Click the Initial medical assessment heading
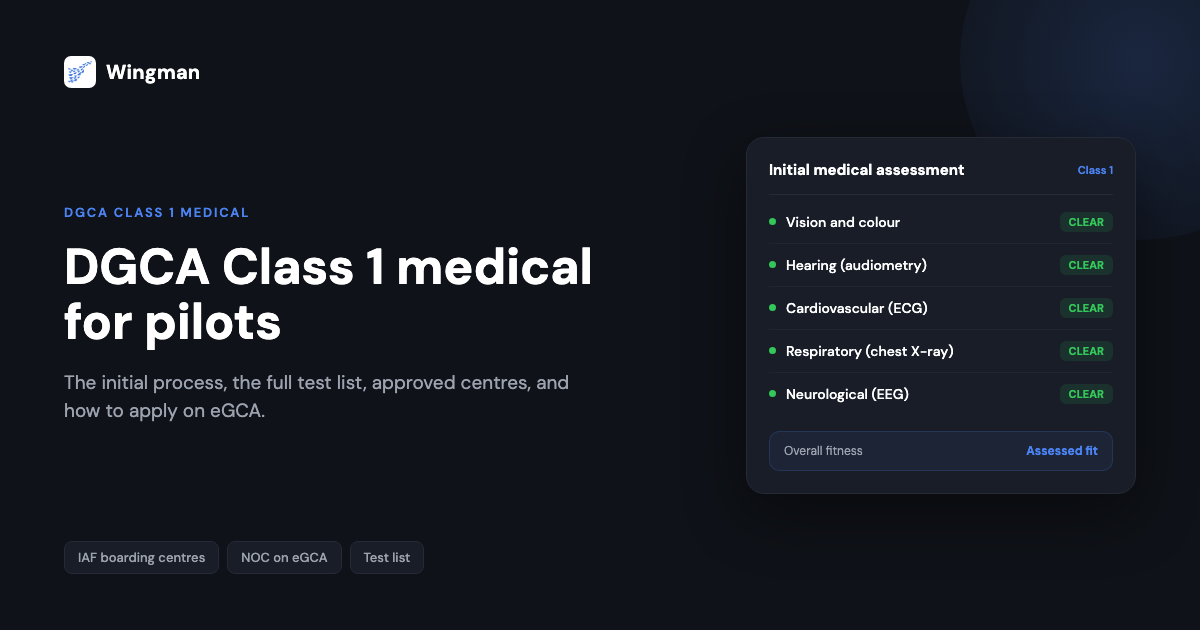 tap(866, 170)
